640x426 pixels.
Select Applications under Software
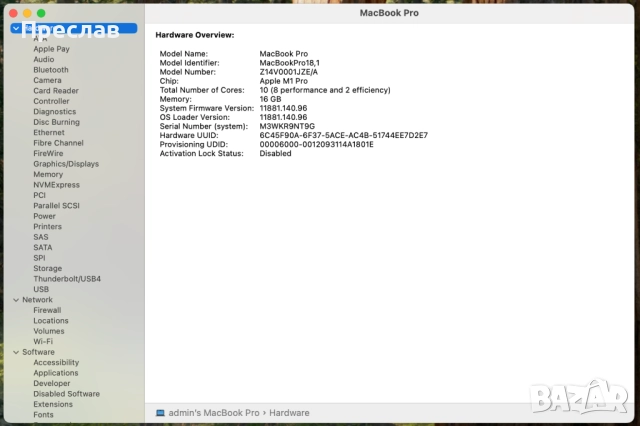[56, 373]
